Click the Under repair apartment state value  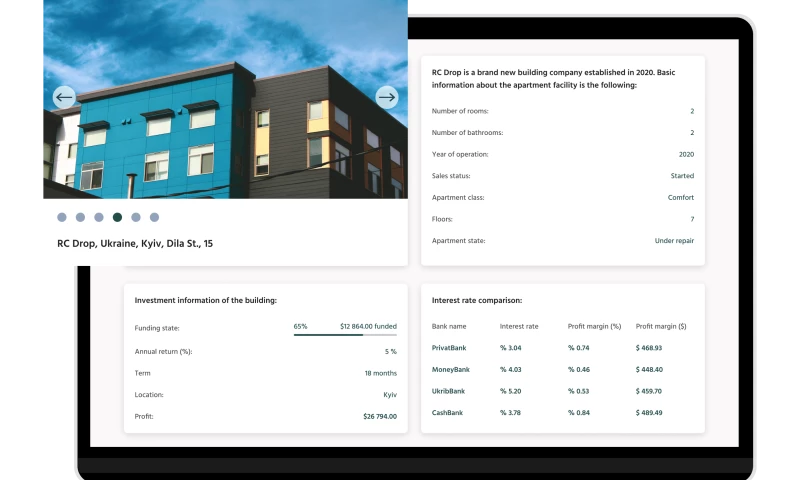pos(674,241)
